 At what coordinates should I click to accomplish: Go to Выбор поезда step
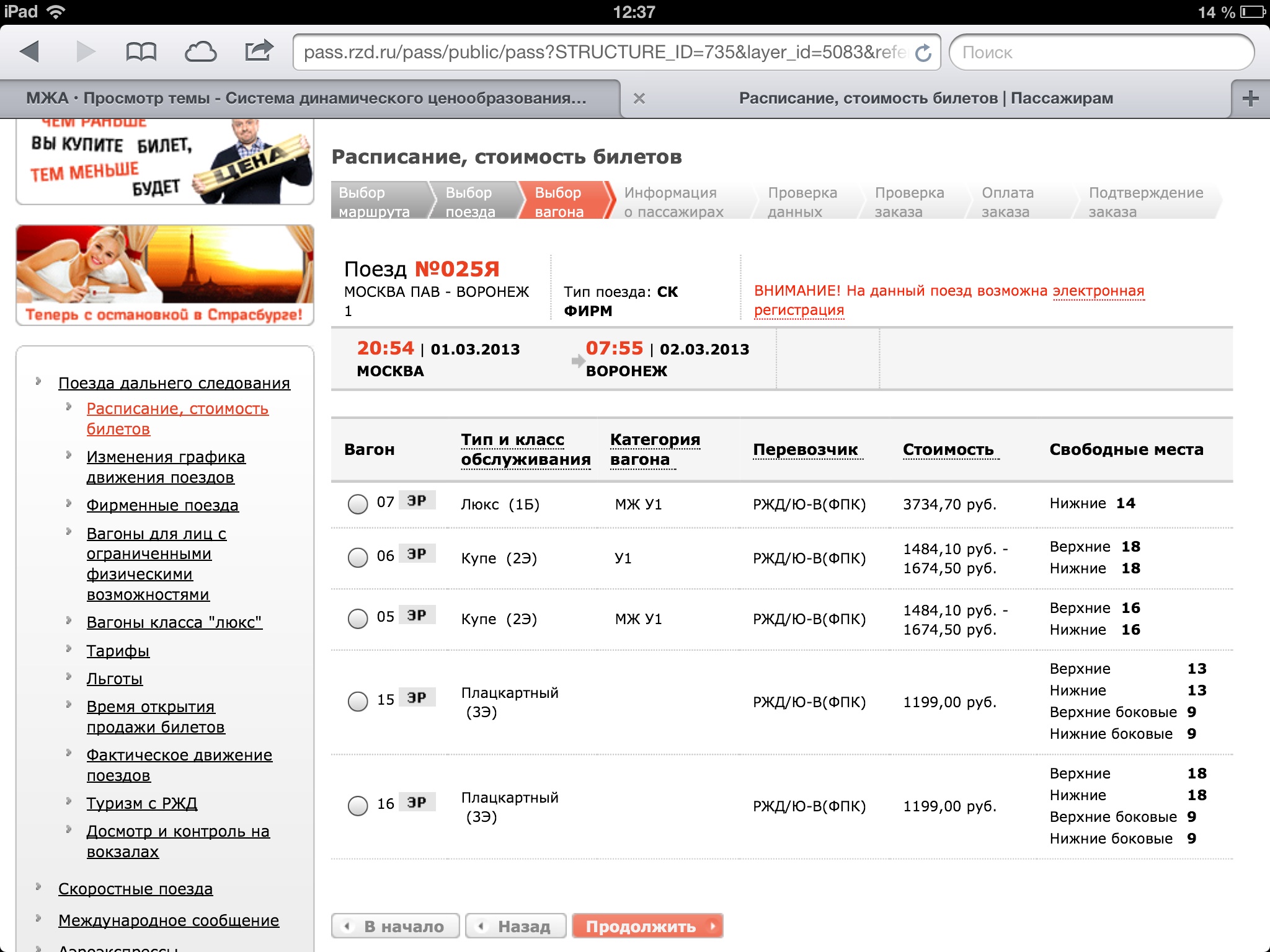pos(470,202)
